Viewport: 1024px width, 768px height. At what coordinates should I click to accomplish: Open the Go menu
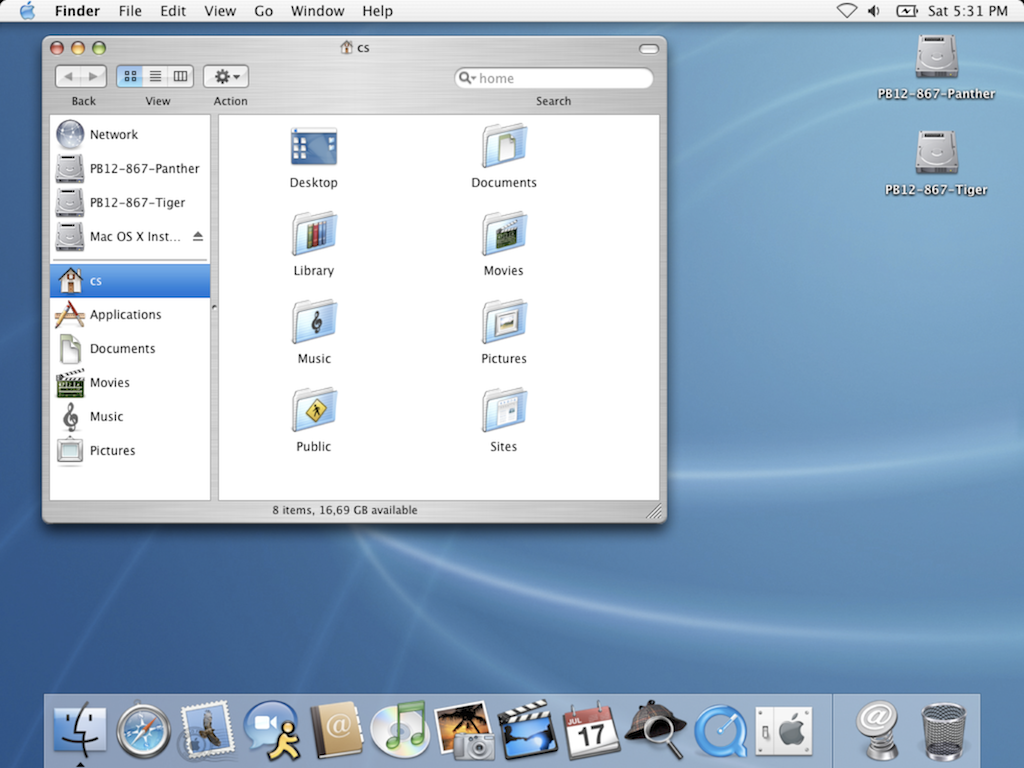coord(264,11)
